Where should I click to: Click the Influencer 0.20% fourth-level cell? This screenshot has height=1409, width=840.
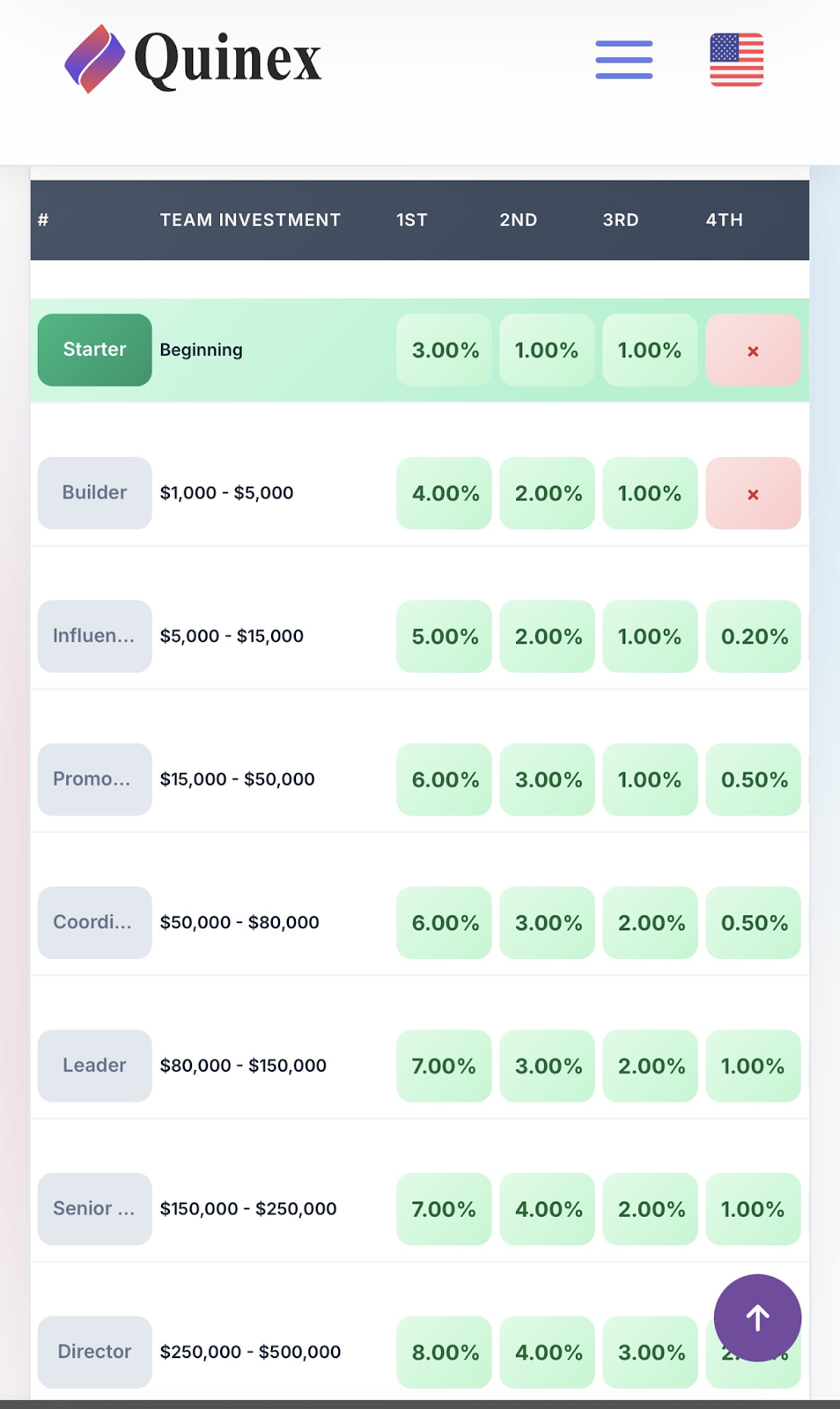(x=754, y=637)
